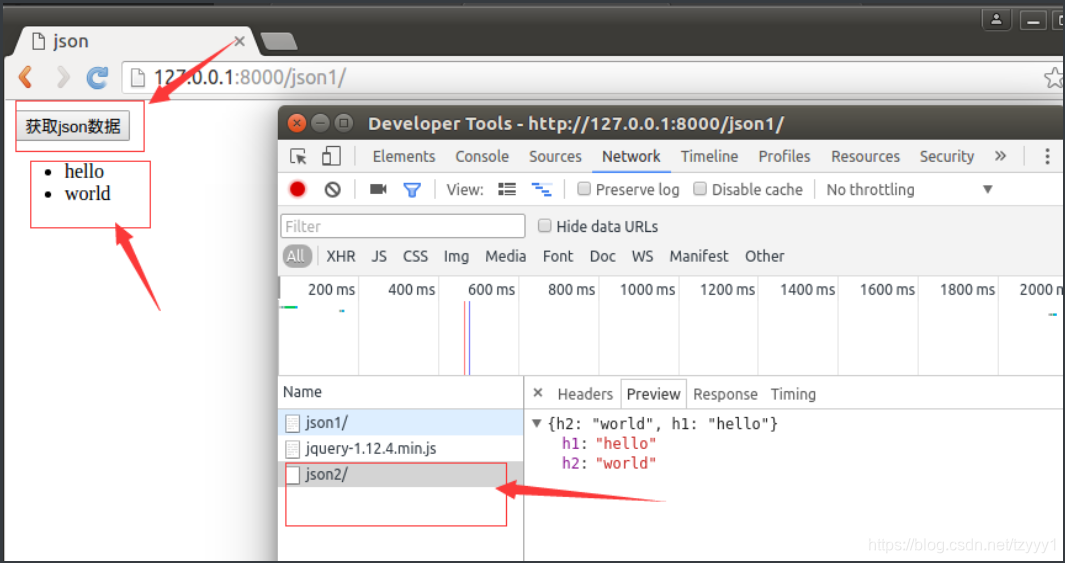This screenshot has width=1065, height=563.
Task: Reload the page with refresh icon
Action: coord(97,77)
